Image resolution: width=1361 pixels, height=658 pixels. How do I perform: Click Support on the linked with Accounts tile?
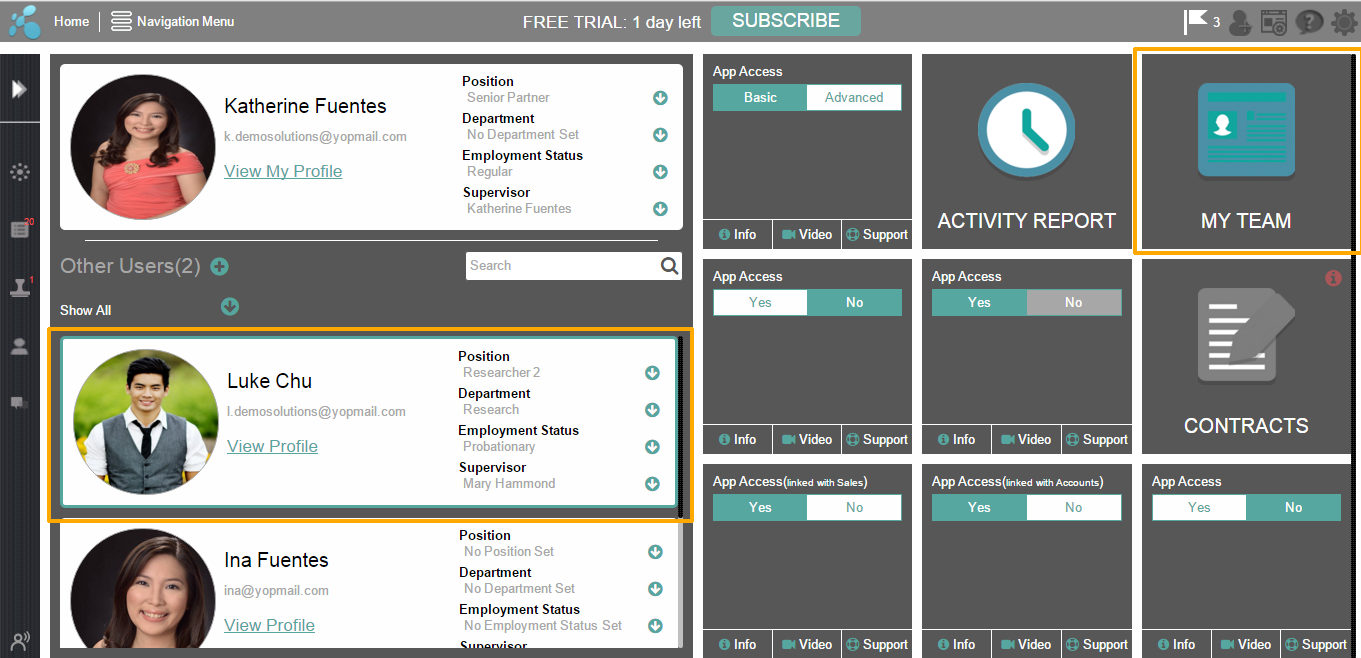[x=1096, y=644]
